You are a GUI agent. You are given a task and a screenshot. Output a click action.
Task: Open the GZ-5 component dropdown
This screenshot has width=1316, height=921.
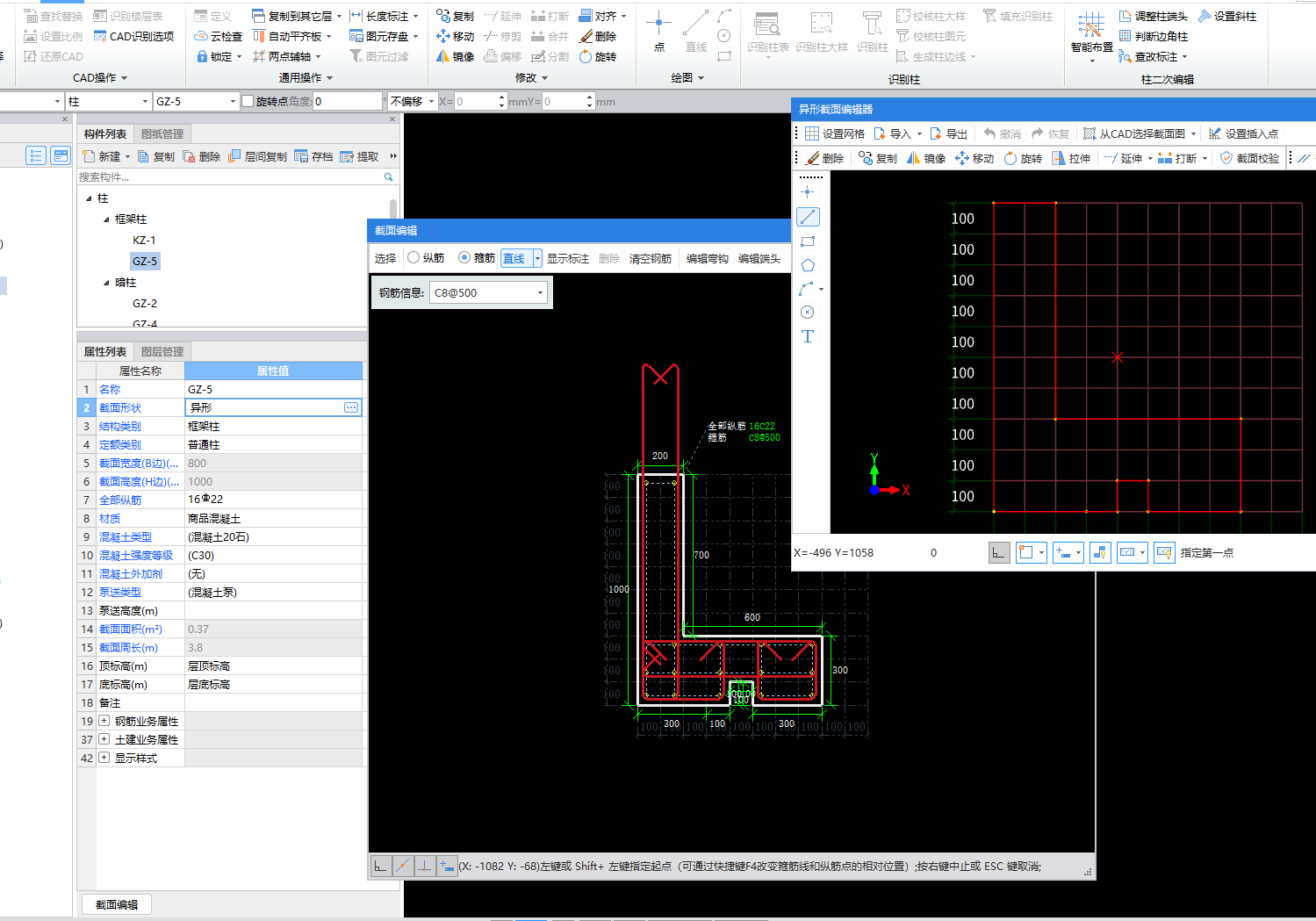233,102
